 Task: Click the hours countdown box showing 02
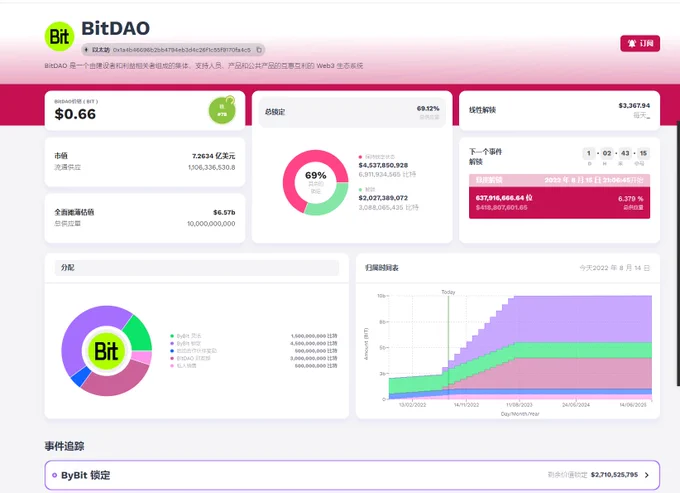[x=607, y=153]
